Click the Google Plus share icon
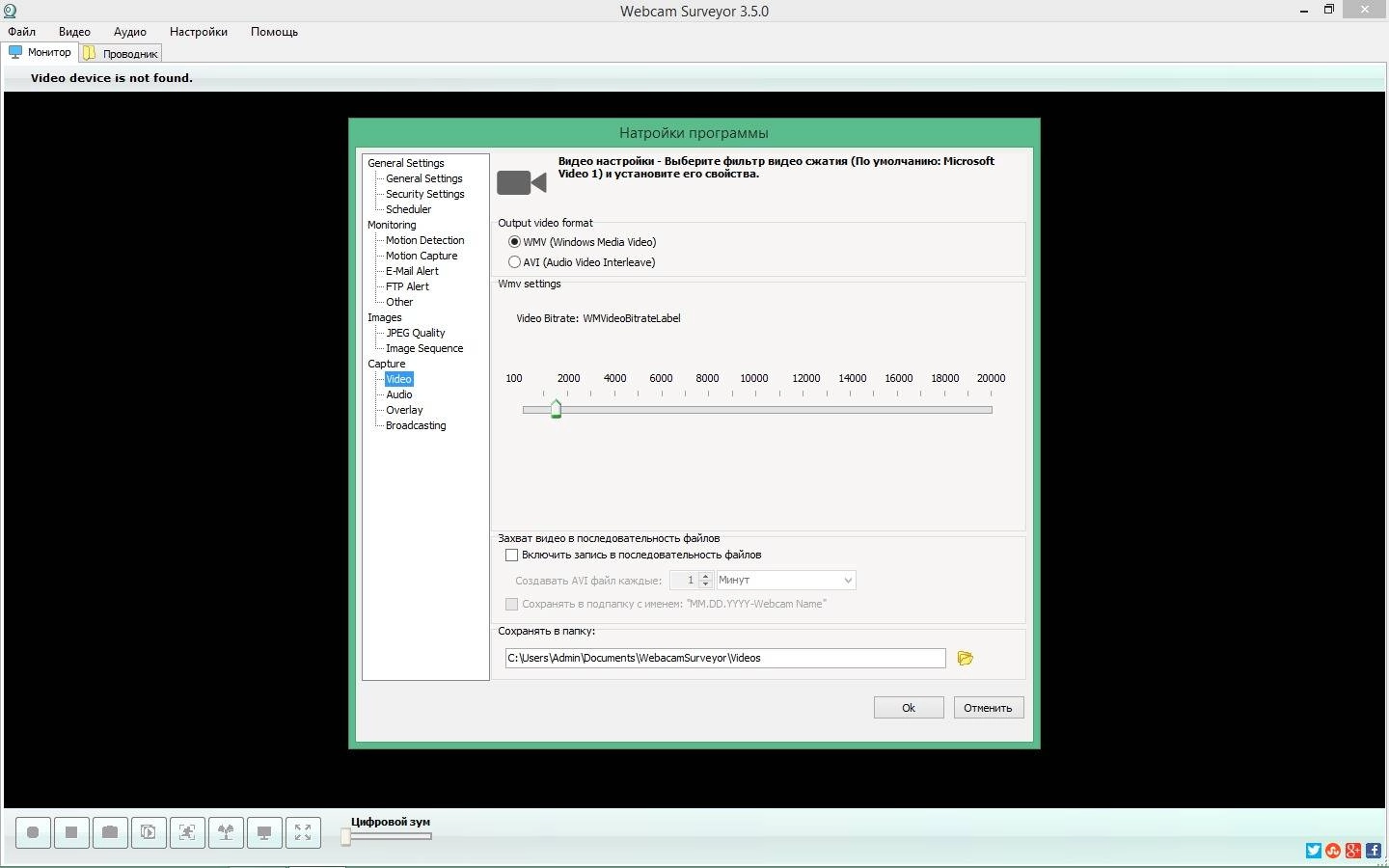Viewport: 1389px width, 868px height. (1353, 851)
